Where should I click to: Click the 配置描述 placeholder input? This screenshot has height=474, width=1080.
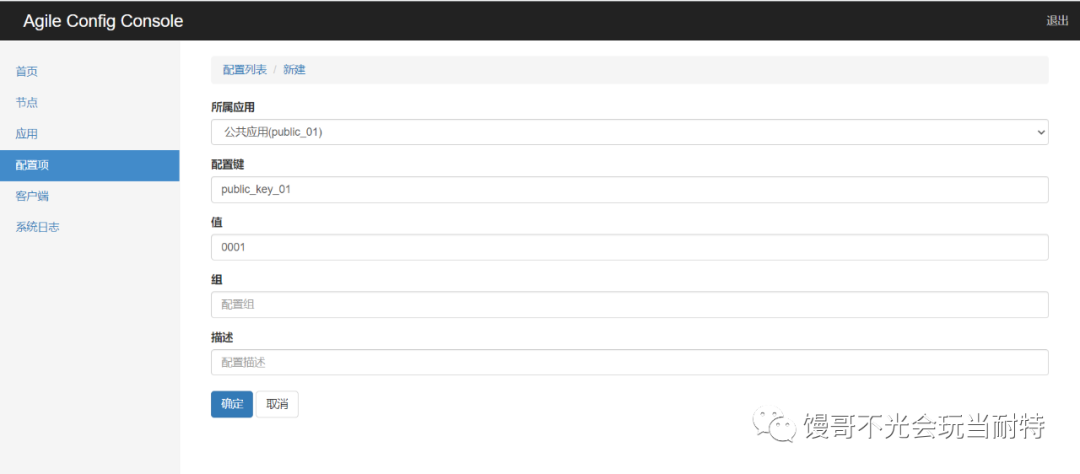(630, 362)
